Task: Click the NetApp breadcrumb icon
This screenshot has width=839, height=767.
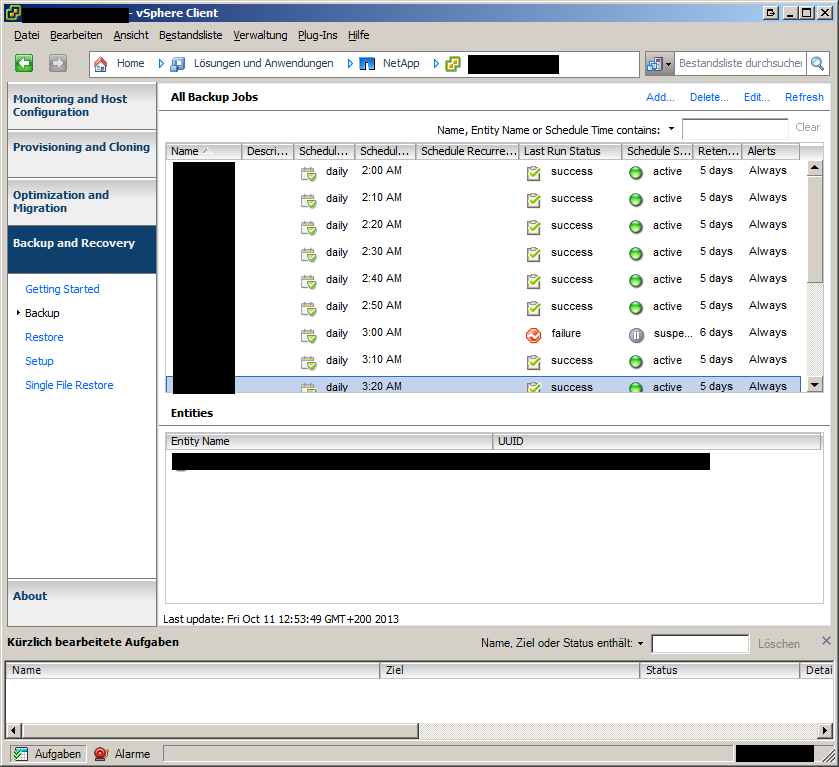Action: (367, 64)
